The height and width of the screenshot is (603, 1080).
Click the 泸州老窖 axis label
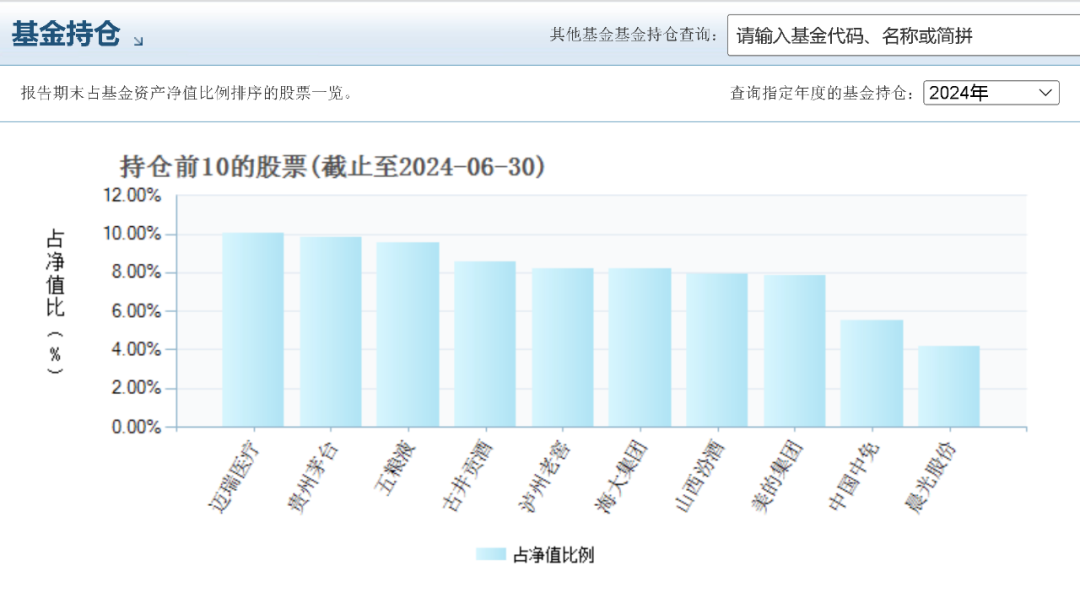coord(544,477)
